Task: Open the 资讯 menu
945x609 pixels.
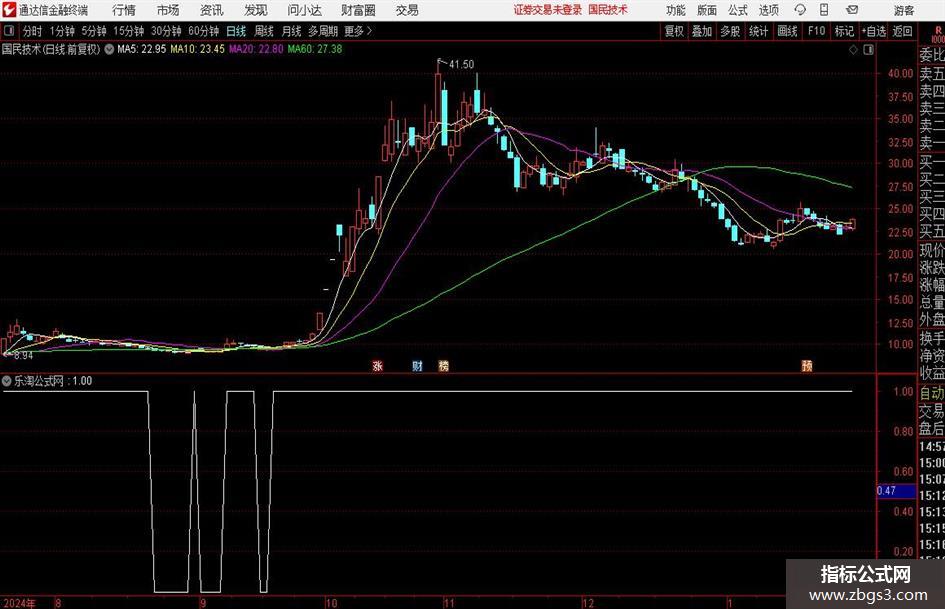Action: pyautogui.click(x=211, y=10)
